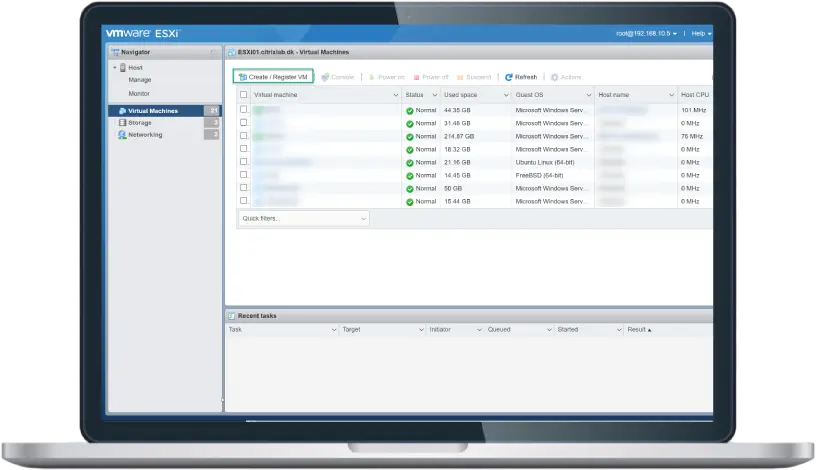Screen dimensions: 816x470
Task: Click the Console button label
Action: tap(342, 77)
